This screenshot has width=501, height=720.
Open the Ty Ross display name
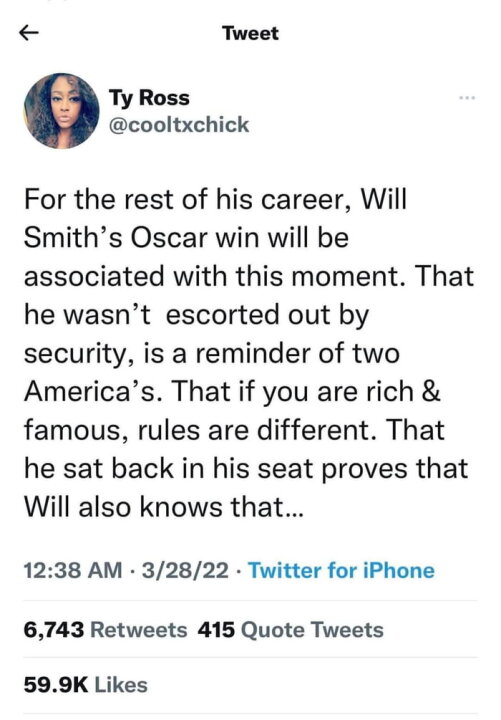(x=149, y=98)
